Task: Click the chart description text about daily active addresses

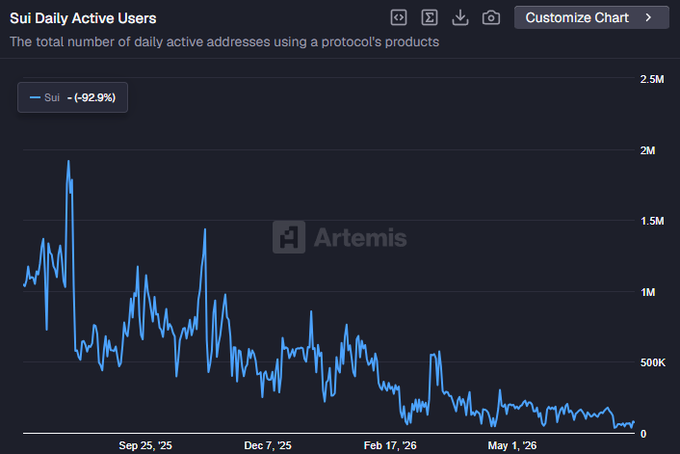Action: tap(224, 42)
